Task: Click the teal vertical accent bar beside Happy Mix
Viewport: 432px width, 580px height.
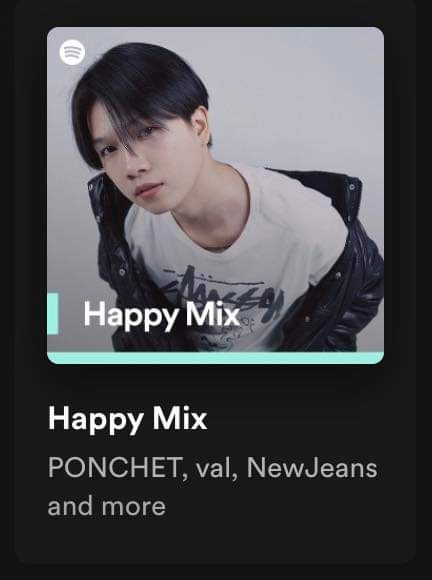Action: 53,314
